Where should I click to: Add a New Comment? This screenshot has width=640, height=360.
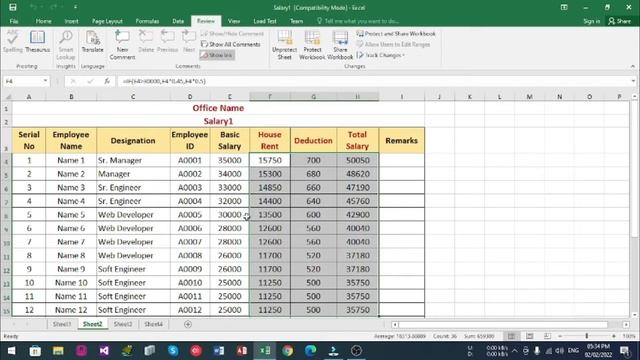[122, 45]
